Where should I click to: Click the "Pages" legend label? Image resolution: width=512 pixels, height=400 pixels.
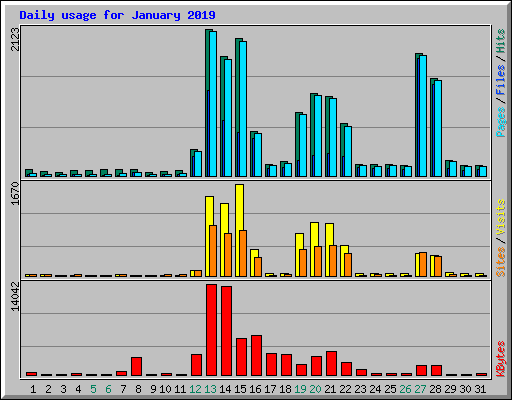pos(500,122)
